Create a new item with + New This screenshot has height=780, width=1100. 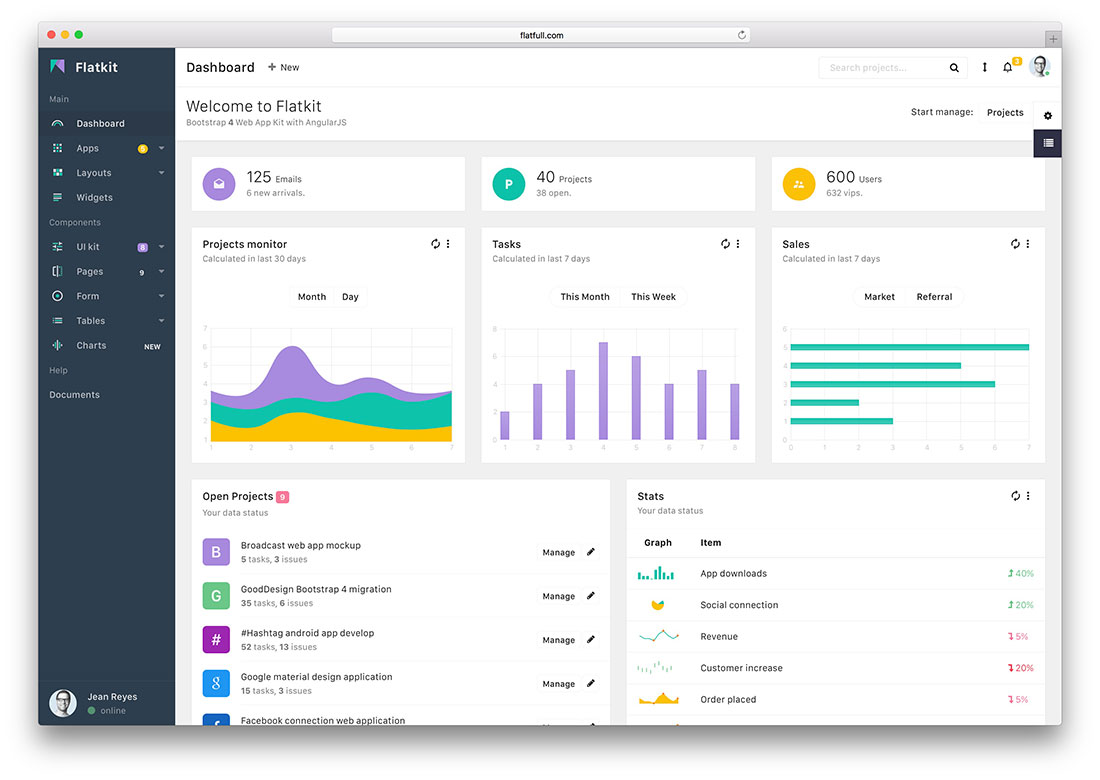click(x=283, y=67)
